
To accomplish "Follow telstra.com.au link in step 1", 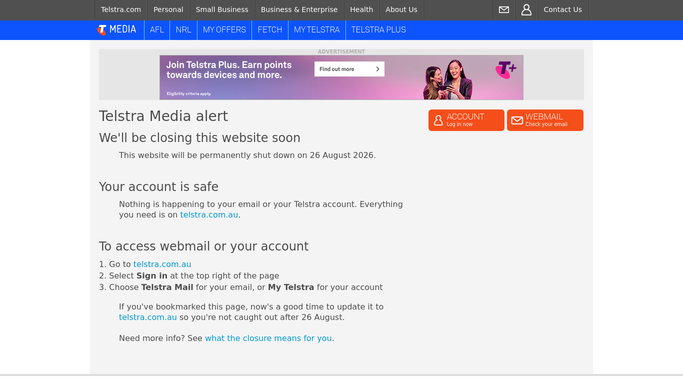I will (162, 264).
